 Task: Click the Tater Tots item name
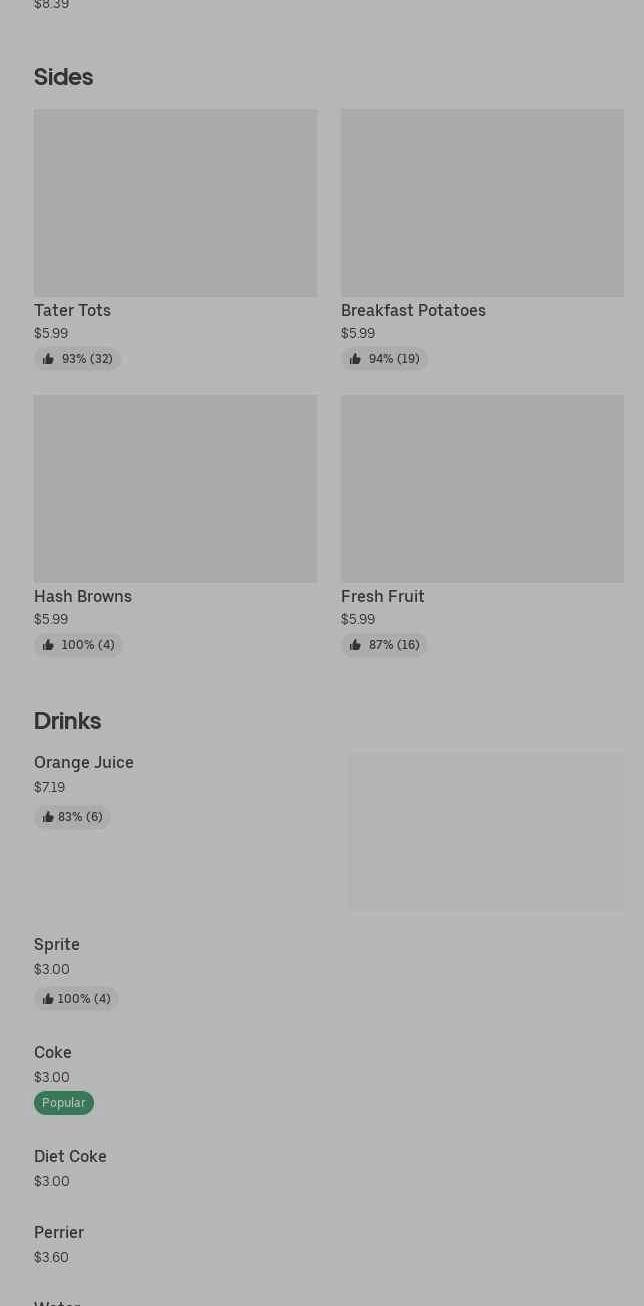(x=72, y=311)
